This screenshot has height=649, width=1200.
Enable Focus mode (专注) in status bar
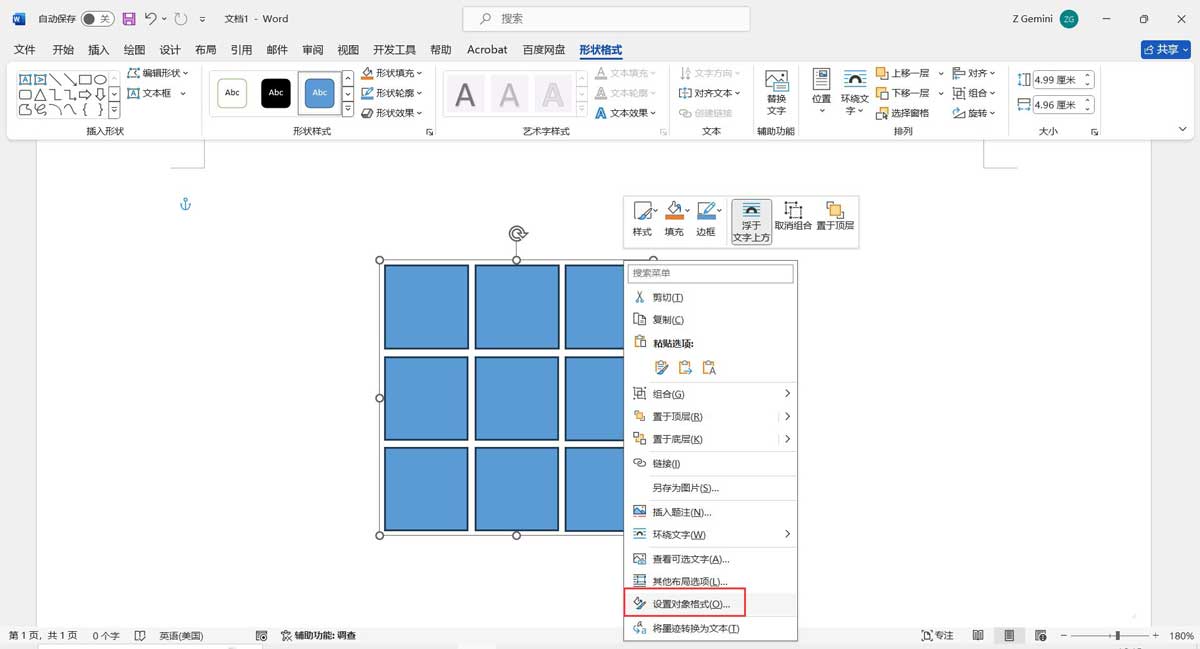click(x=936, y=634)
